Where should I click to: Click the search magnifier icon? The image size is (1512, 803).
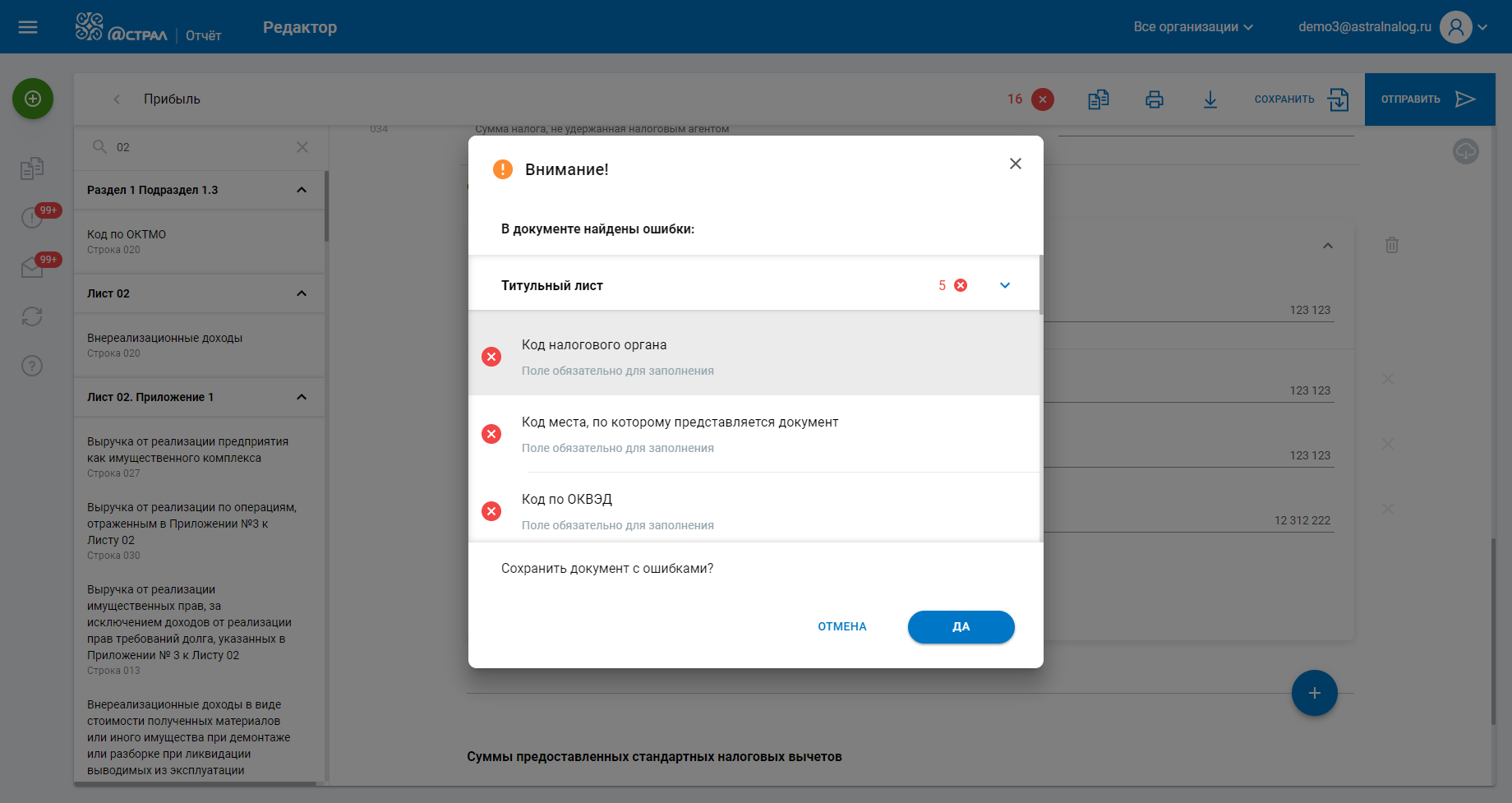[100, 146]
